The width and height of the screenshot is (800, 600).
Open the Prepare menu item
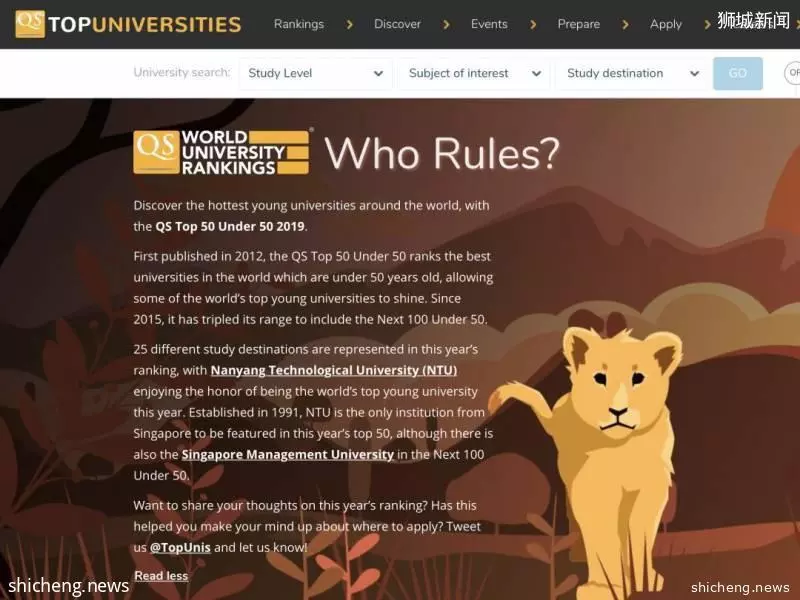click(579, 24)
